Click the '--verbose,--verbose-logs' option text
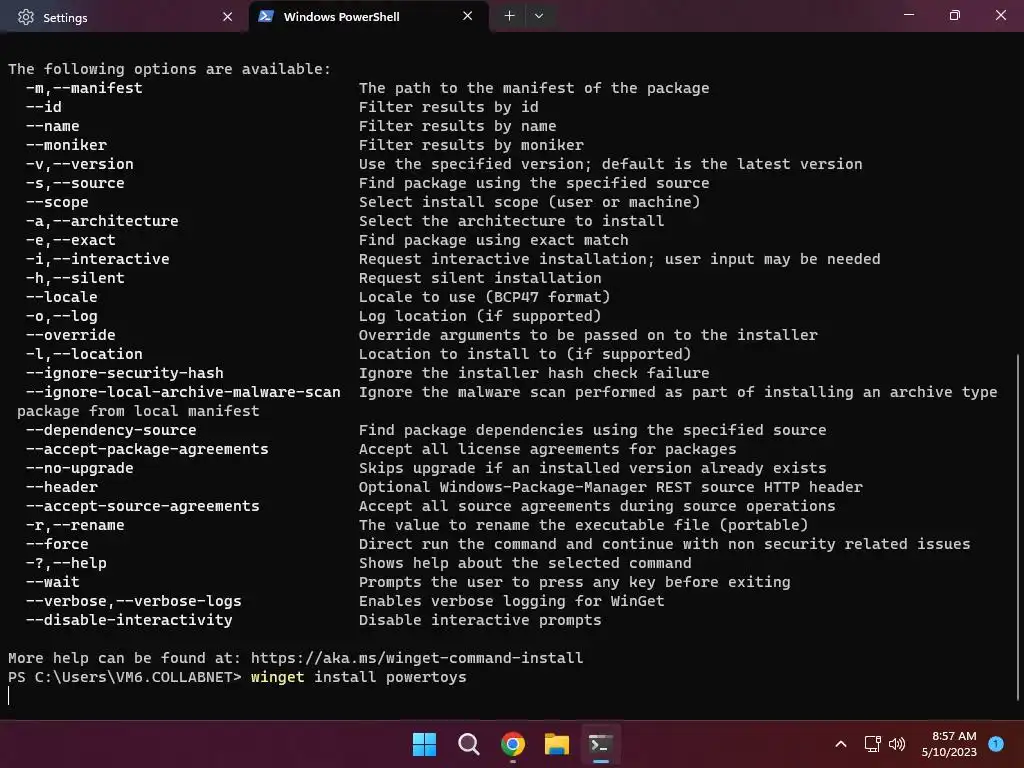 (x=133, y=601)
